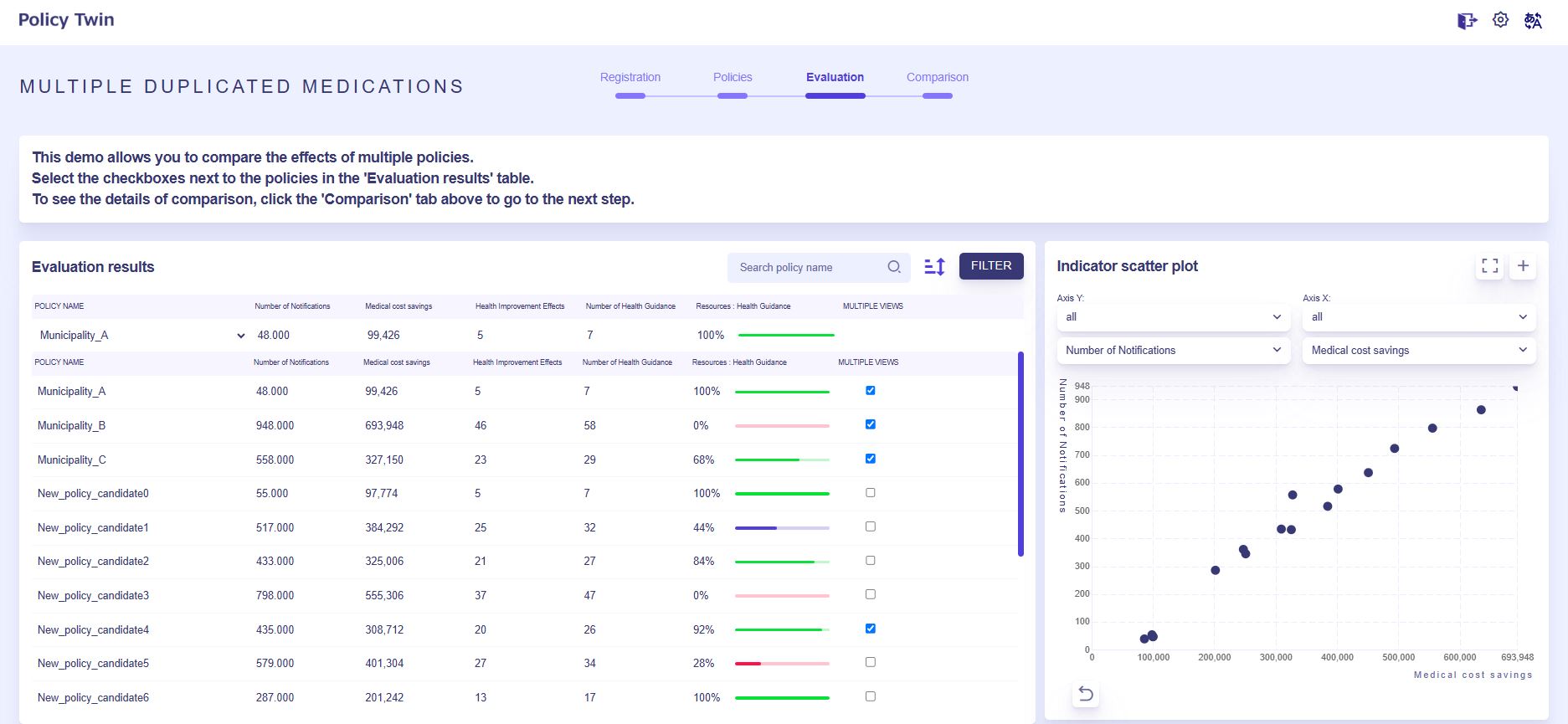Image resolution: width=1568 pixels, height=724 pixels.
Task: Open the Number of Notifications Y-axis dropdown
Action: [1172, 351]
